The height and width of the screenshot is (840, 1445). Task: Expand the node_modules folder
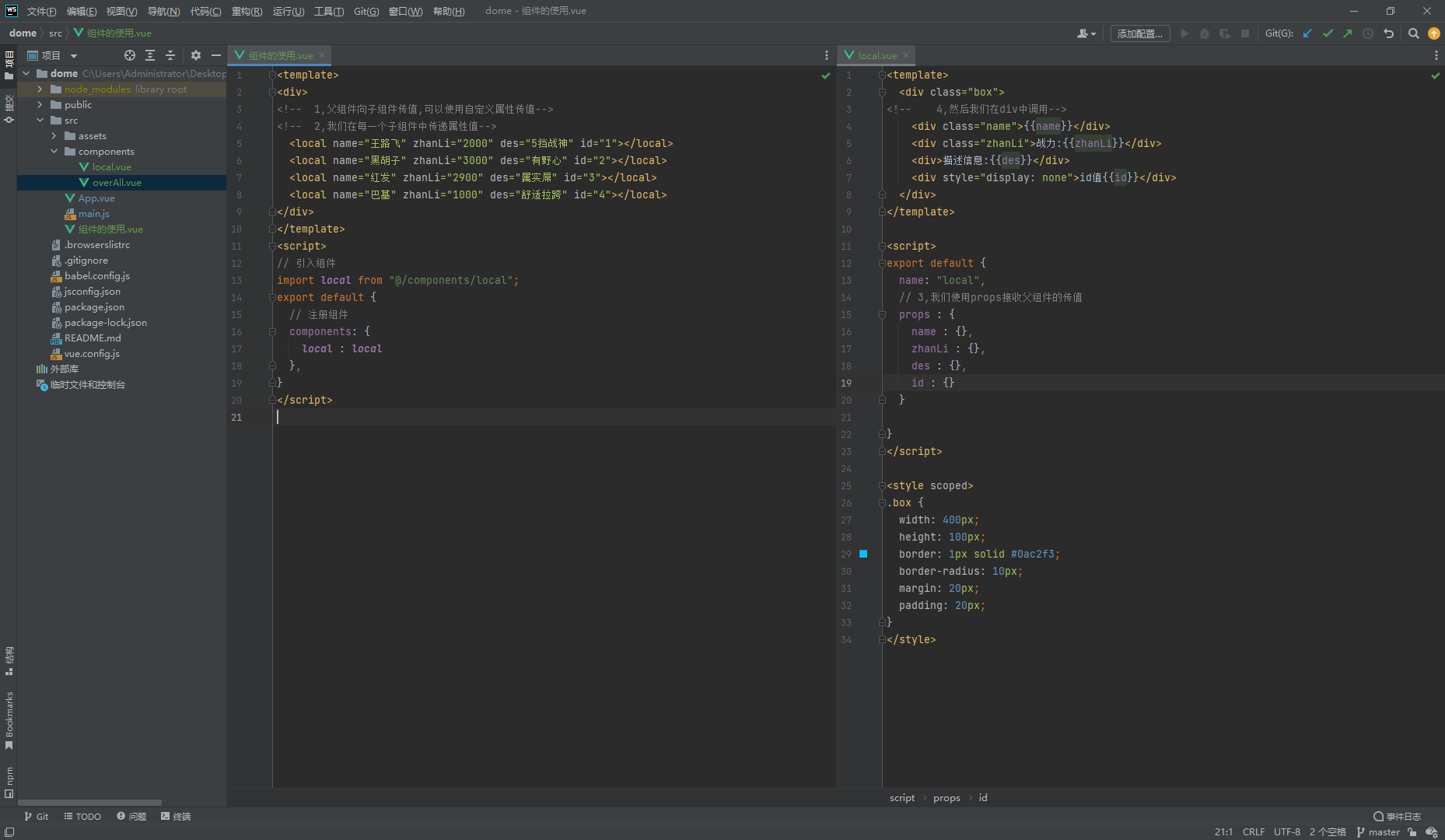click(x=40, y=89)
